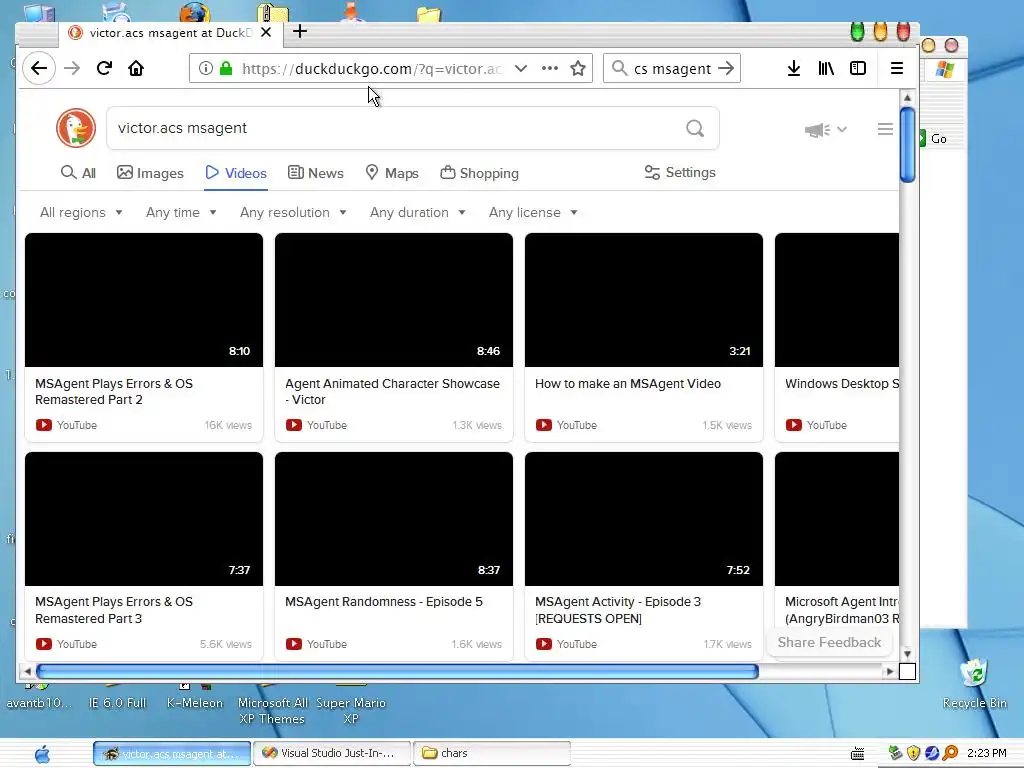Click the Share Feedback button
Screen dimensions: 1024x768
[x=829, y=643]
